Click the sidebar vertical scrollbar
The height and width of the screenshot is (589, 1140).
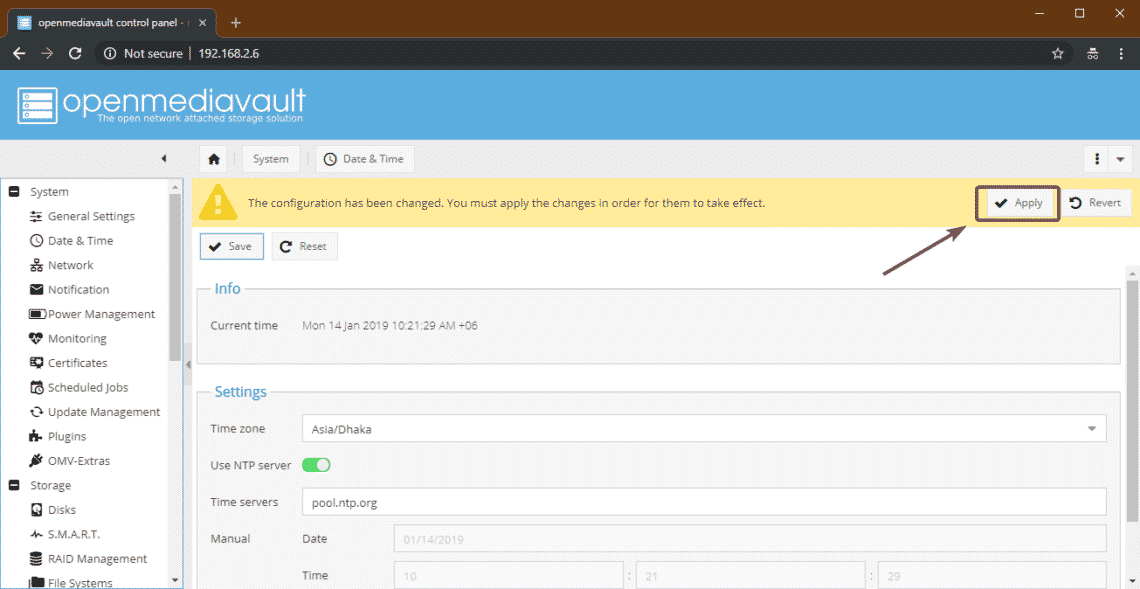tap(174, 277)
